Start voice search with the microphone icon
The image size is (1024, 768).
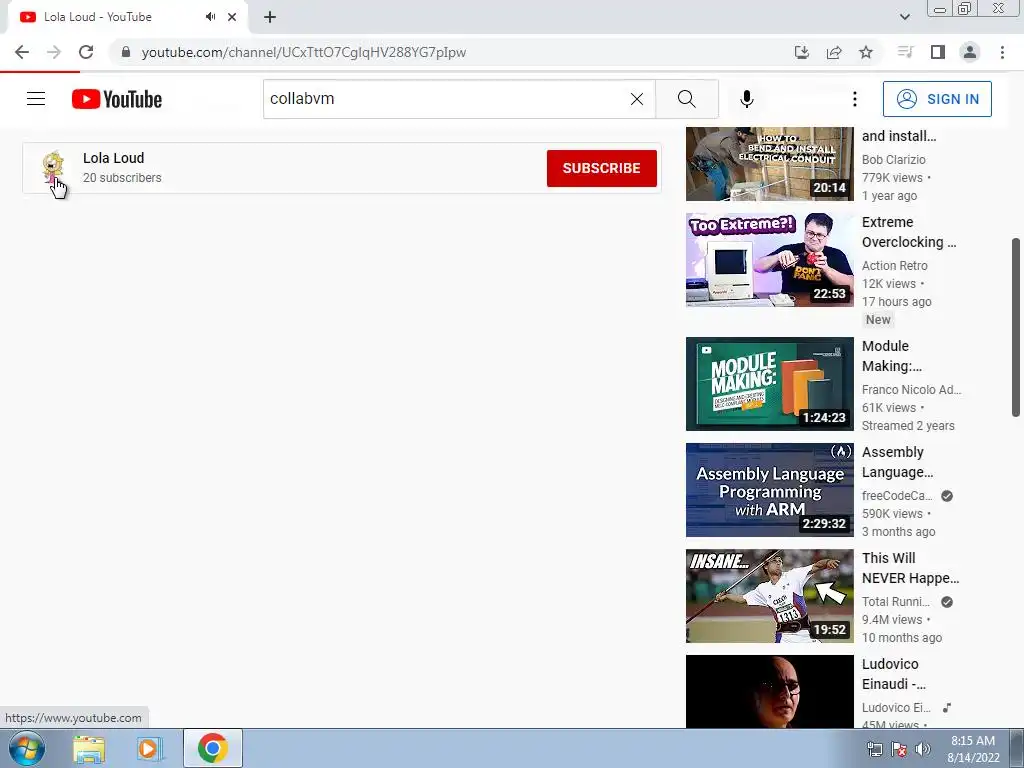pos(746,99)
